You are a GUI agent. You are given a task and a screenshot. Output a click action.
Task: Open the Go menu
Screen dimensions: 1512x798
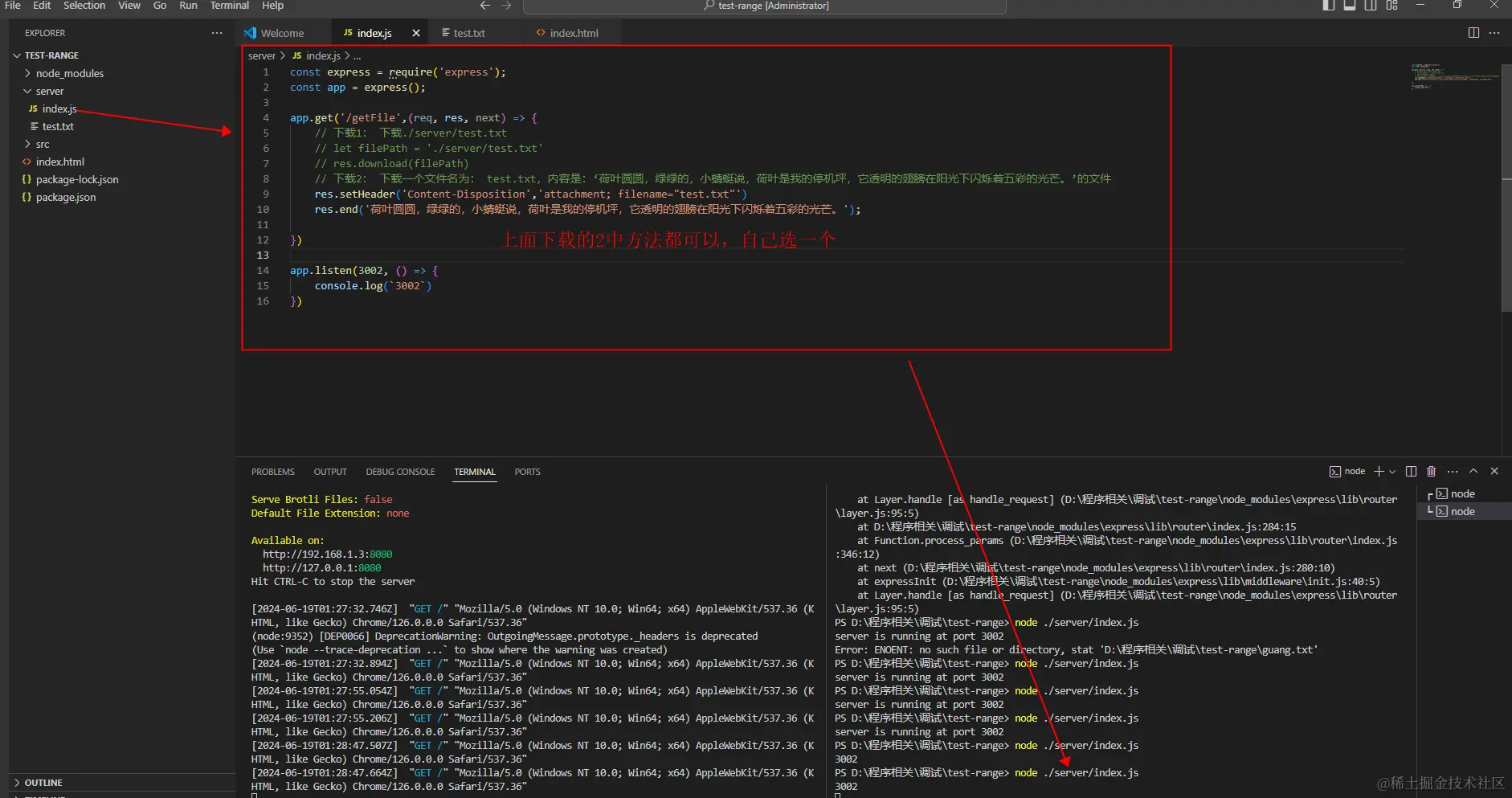(x=160, y=6)
